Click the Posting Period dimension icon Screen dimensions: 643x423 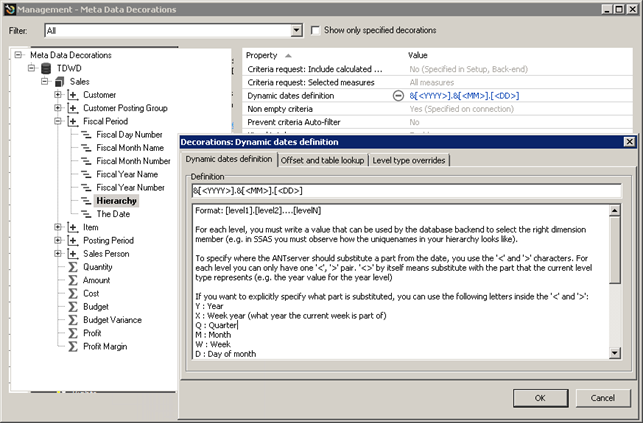pyautogui.click(x=73, y=241)
